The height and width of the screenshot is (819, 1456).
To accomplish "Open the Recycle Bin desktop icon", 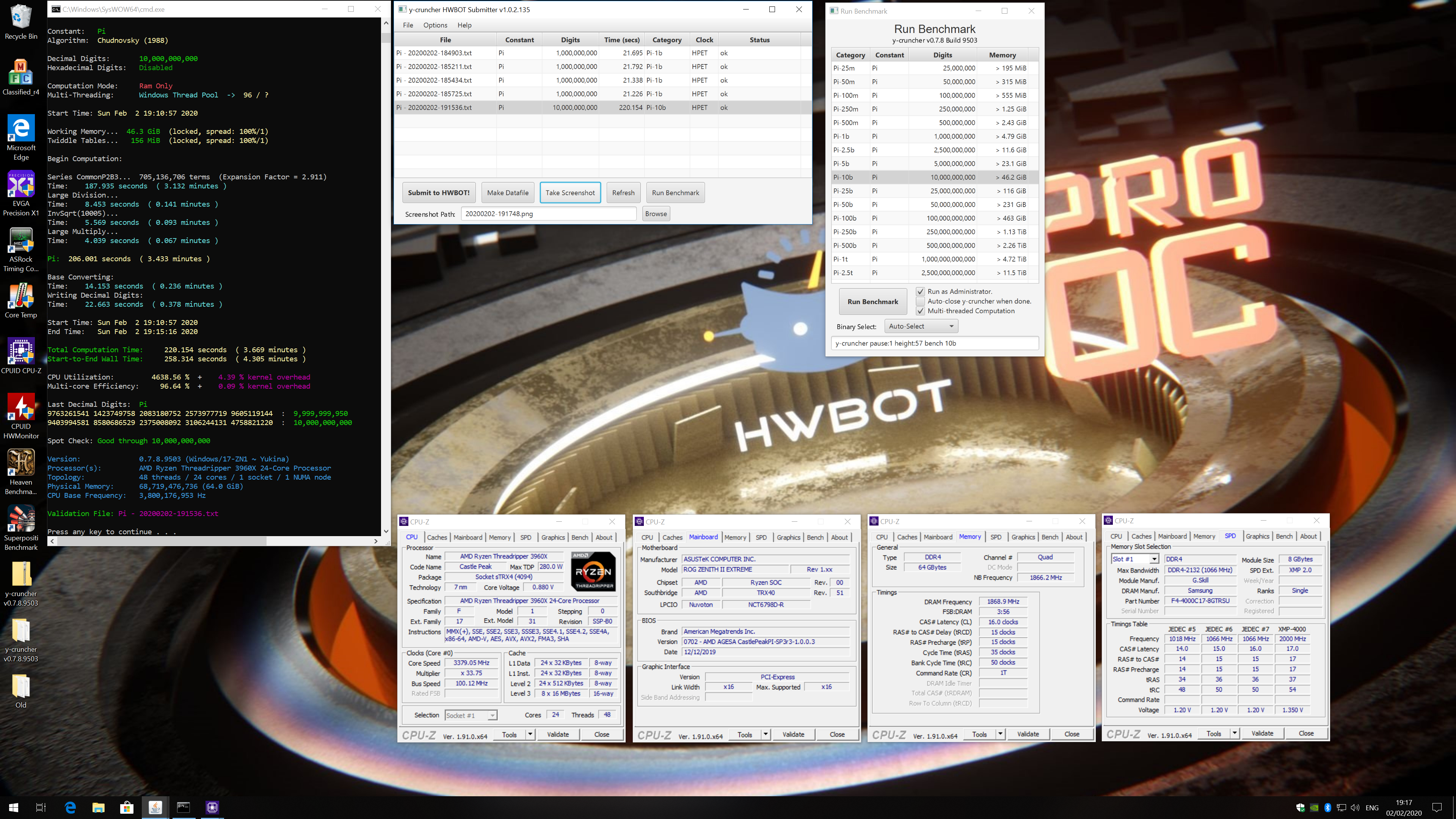I will [x=21, y=22].
